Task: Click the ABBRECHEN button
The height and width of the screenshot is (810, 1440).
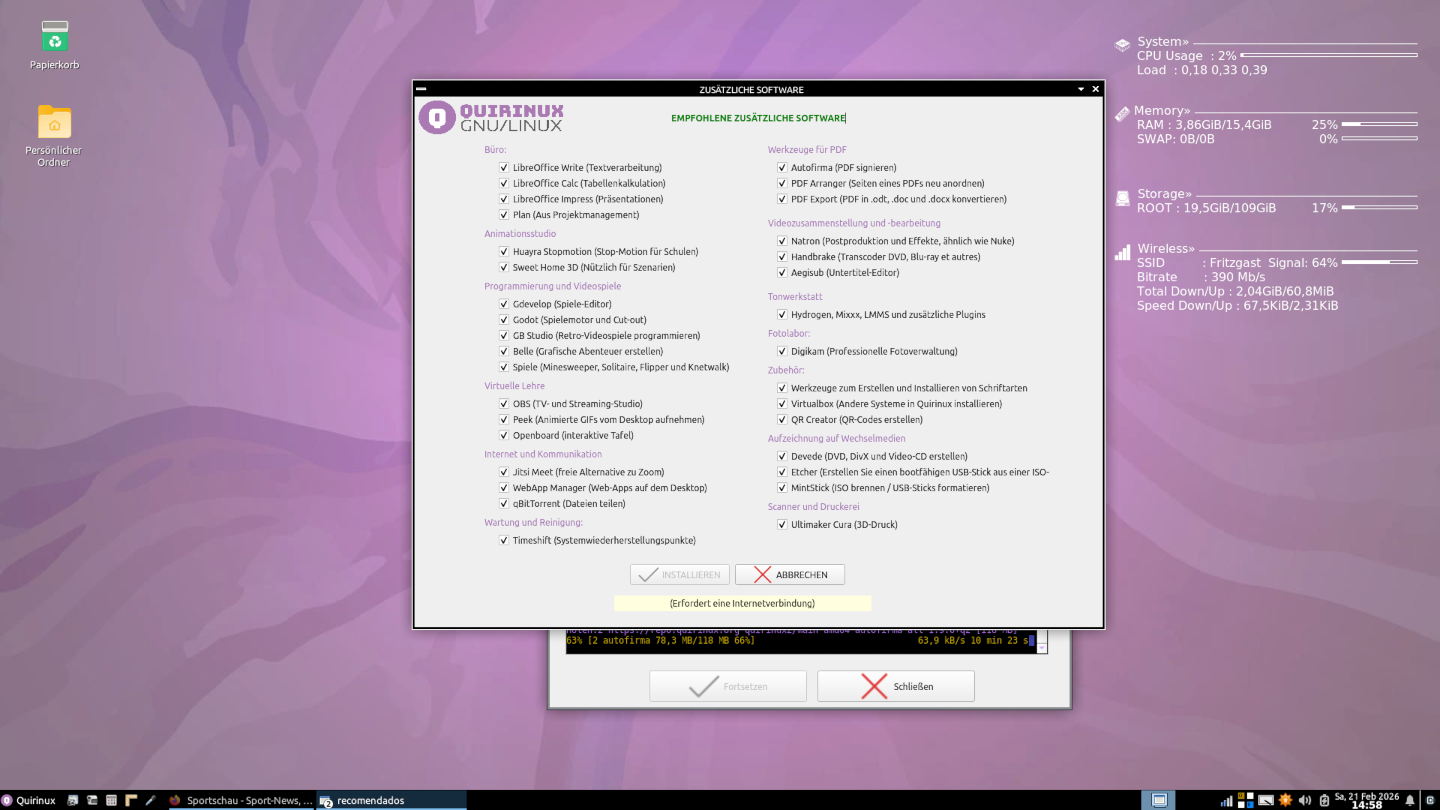Action: pos(790,575)
